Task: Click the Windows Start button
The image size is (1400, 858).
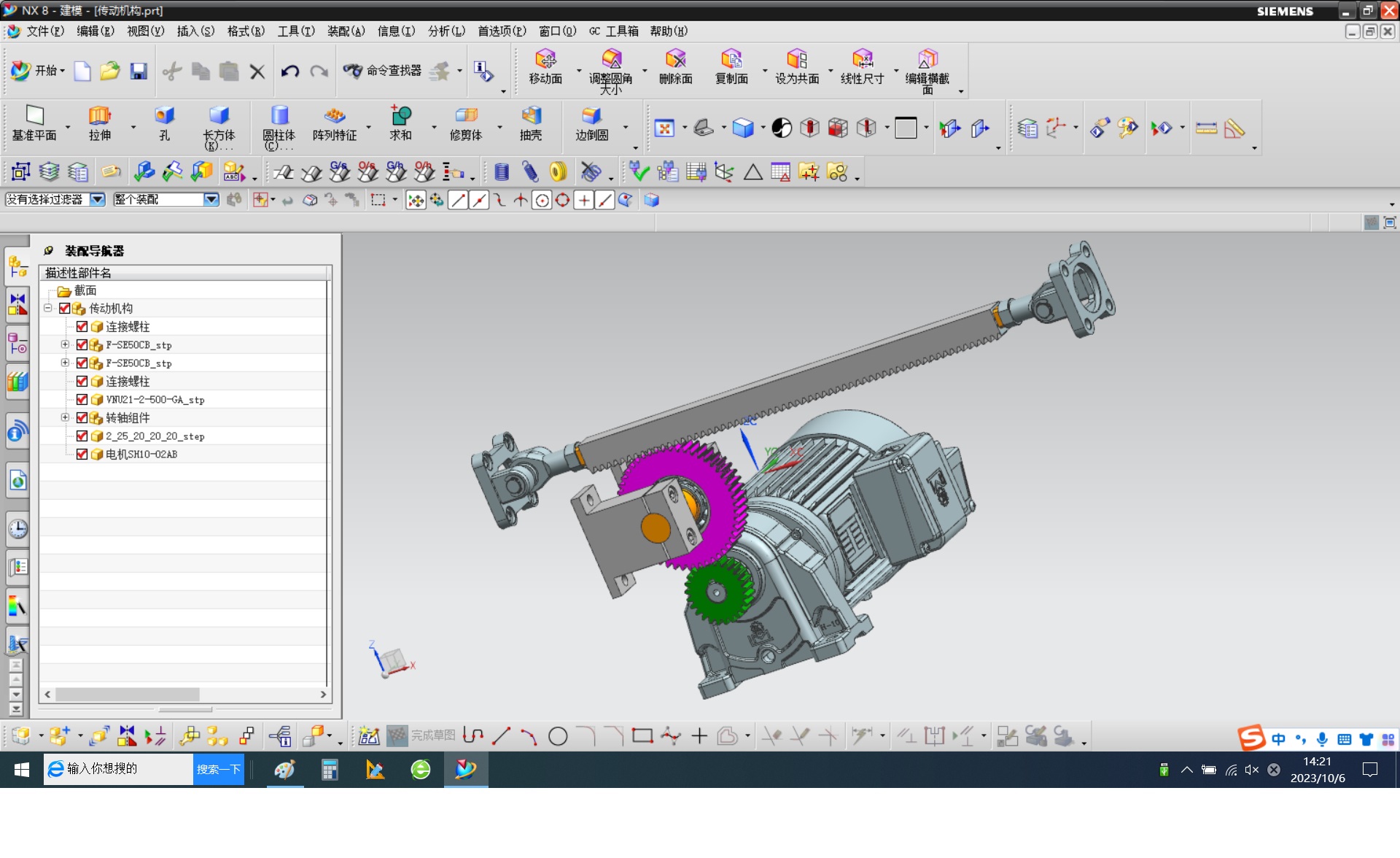Action: [22, 769]
